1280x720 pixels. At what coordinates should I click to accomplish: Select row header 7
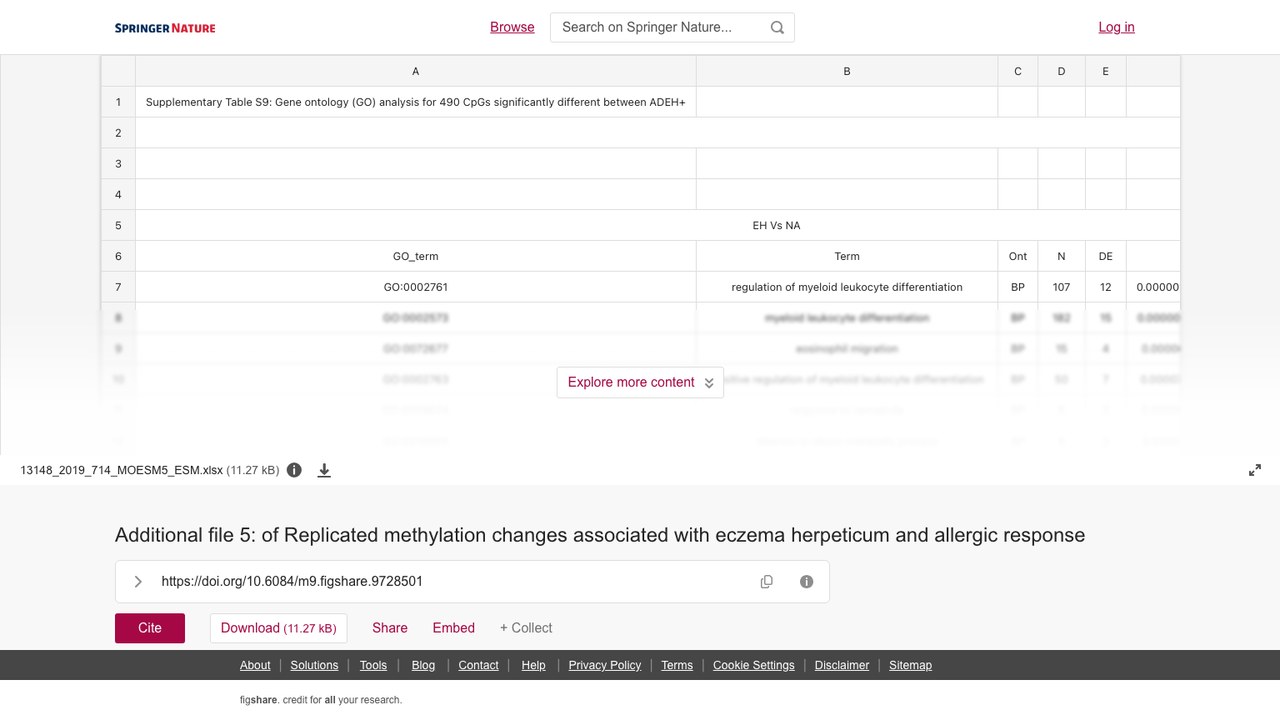(118, 287)
